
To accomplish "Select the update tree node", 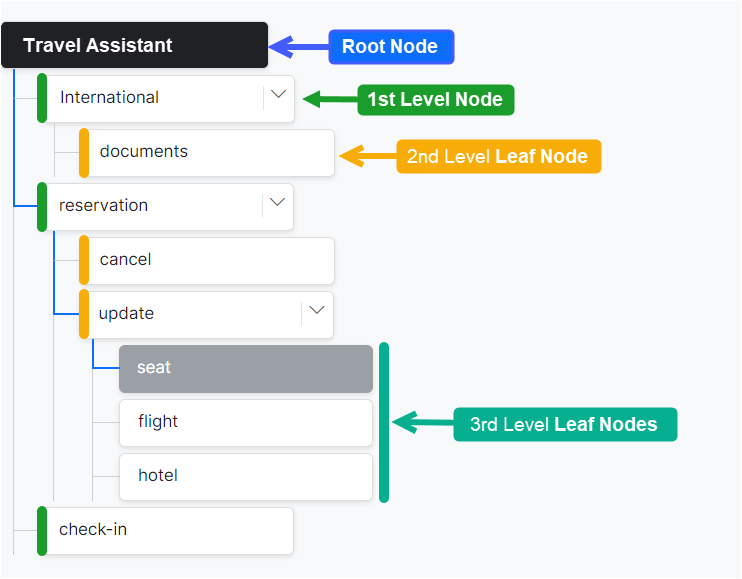I will pyautogui.click(x=190, y=314).
